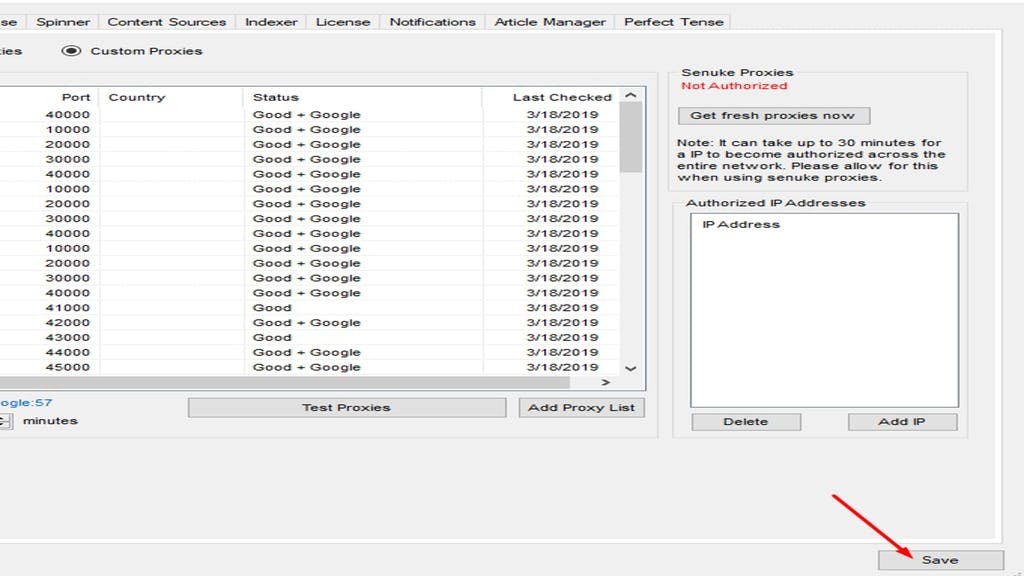Sort by the Status column header
Image resolution: width=1024 pixels, height=576 pixels.
point(362,97)
